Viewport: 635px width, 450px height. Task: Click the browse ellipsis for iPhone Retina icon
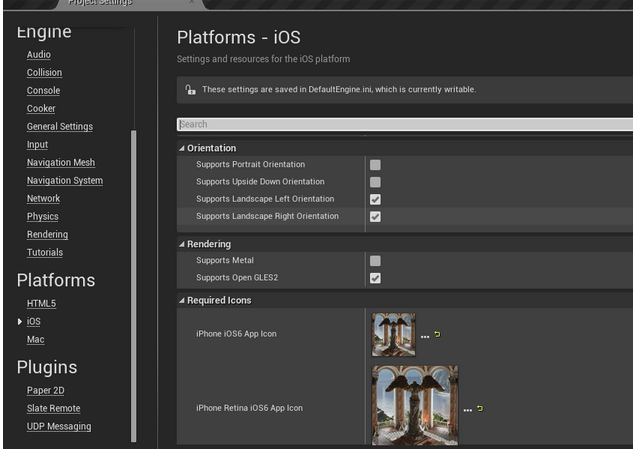click(x=468, y=409)
